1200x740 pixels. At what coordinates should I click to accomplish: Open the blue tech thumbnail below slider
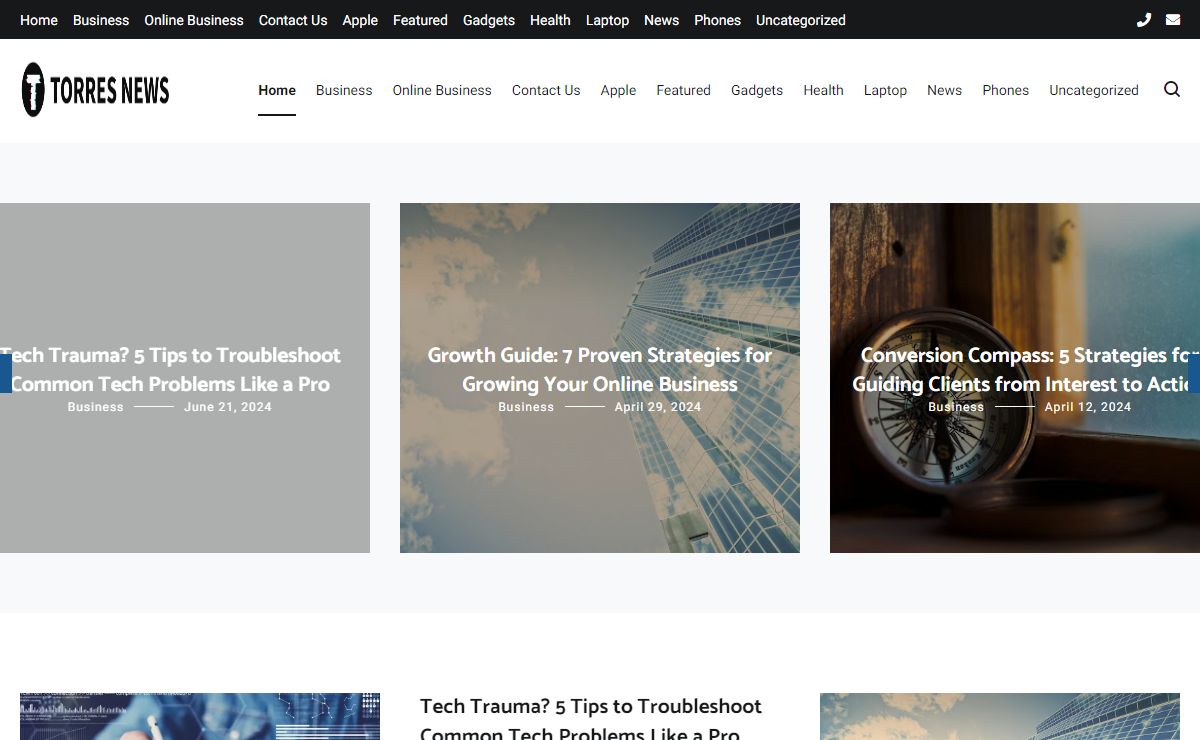click(200, 716)
